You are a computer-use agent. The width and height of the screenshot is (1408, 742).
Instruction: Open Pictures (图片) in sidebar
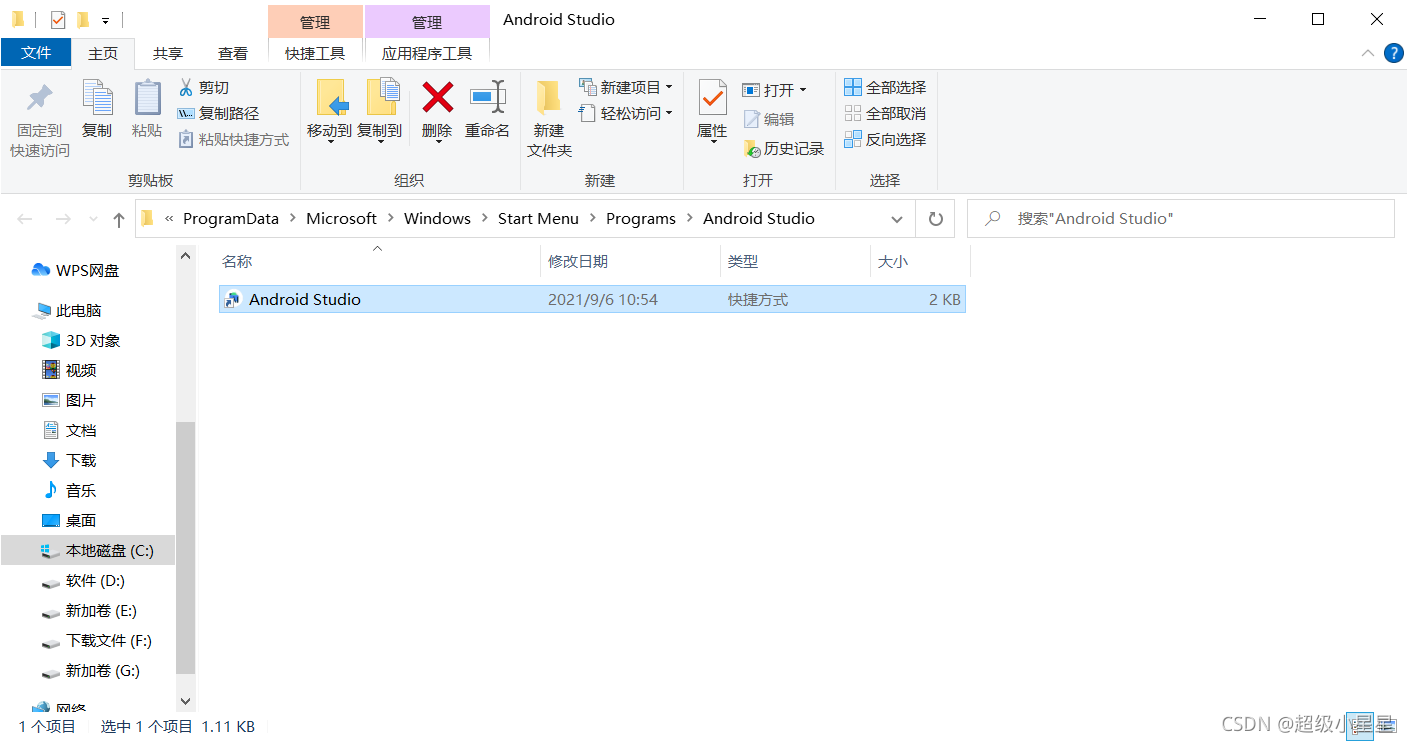tap(69, 400)
